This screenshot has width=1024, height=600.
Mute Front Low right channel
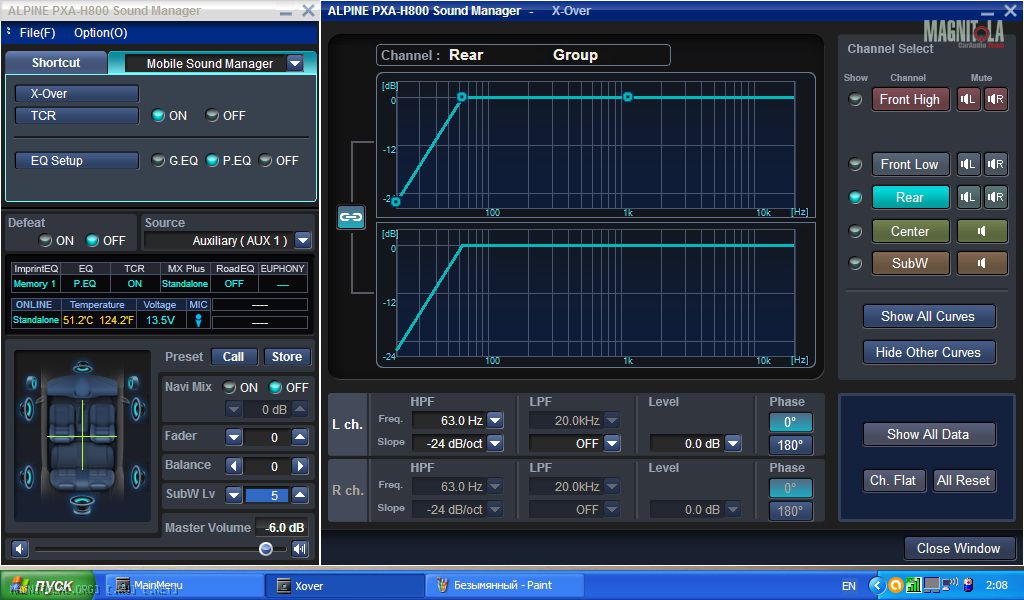click(995, 164)
